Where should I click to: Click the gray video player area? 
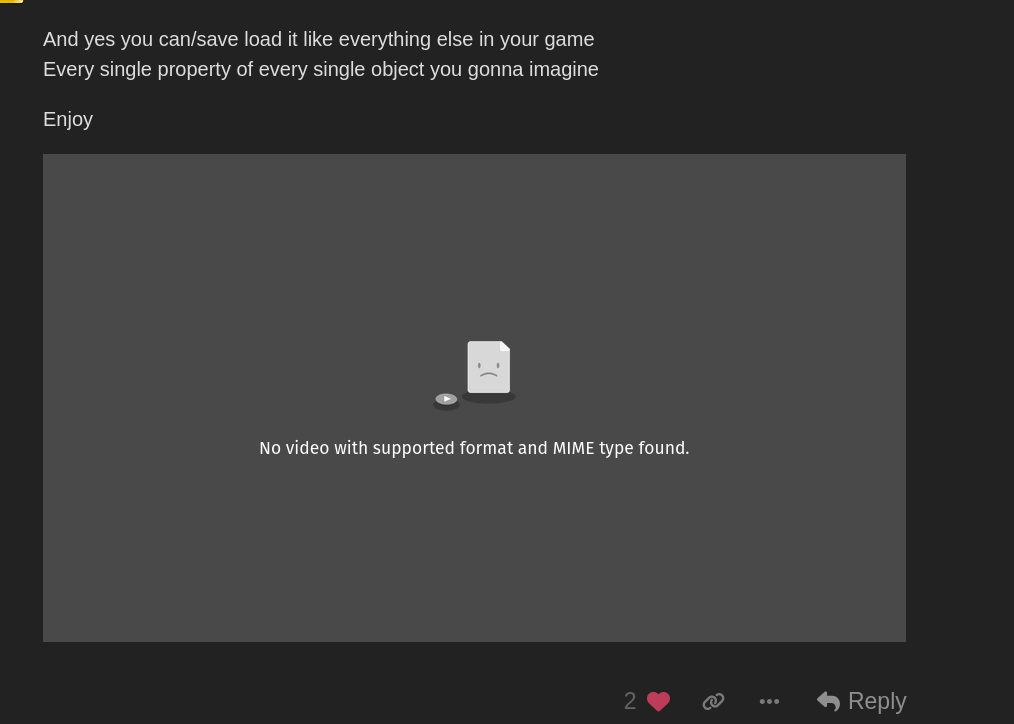tap(474, 398)
